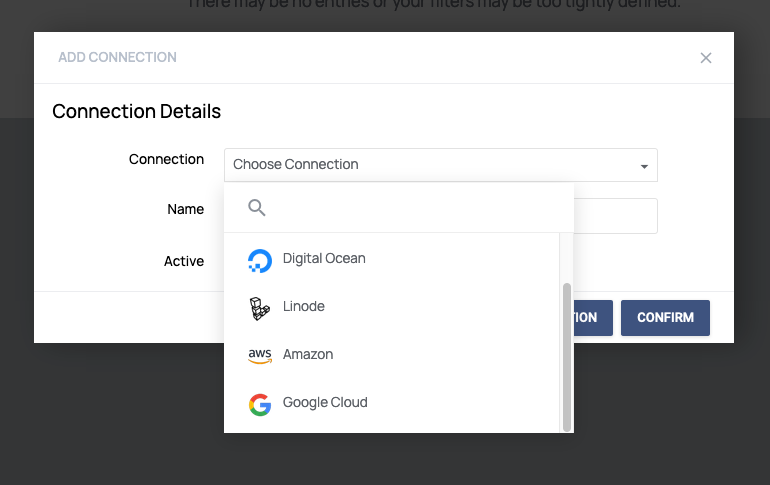
Task: Click the CONFIRM button
Action: (x=665, y=318)
